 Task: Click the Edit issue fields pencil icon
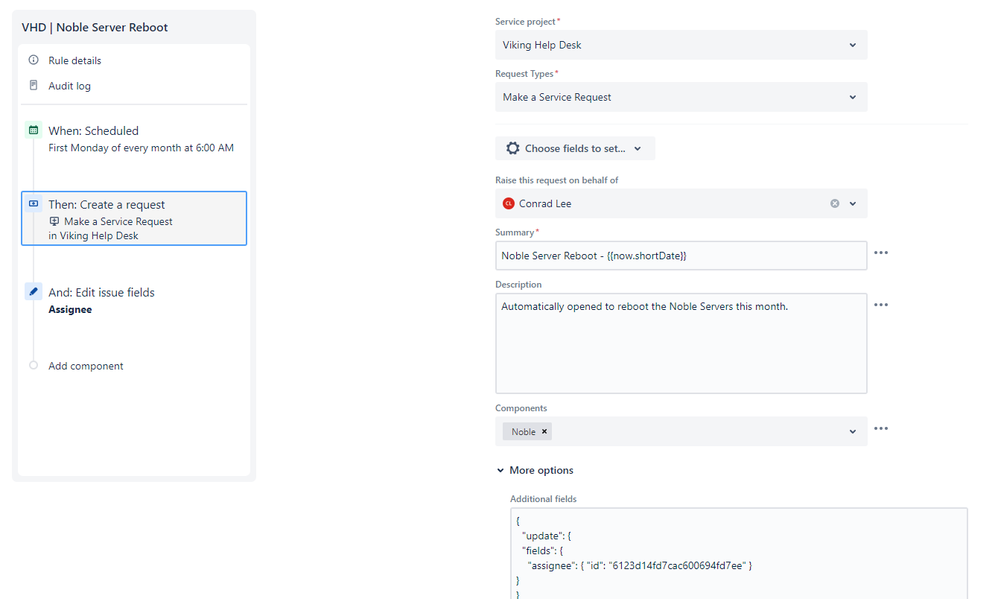[33, 292]
